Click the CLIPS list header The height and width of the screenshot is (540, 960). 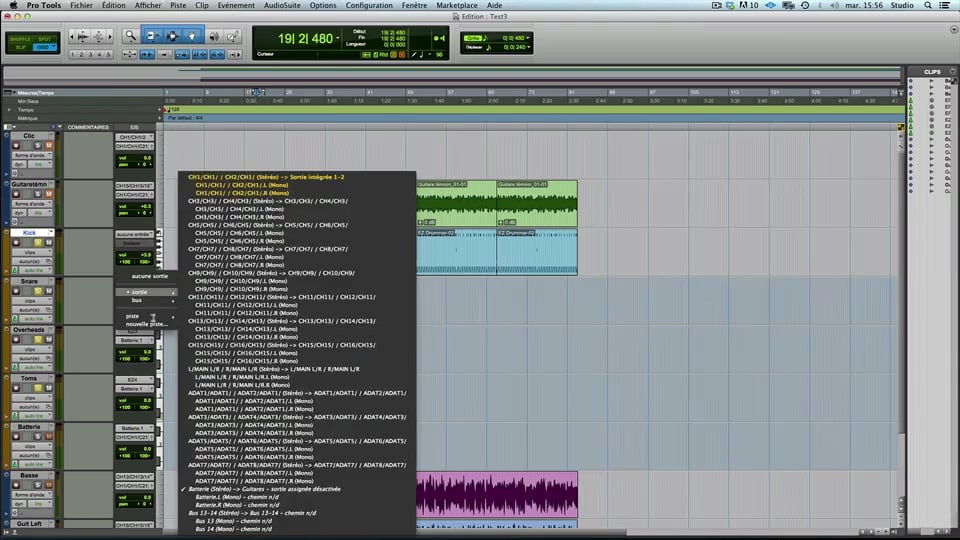932,72
